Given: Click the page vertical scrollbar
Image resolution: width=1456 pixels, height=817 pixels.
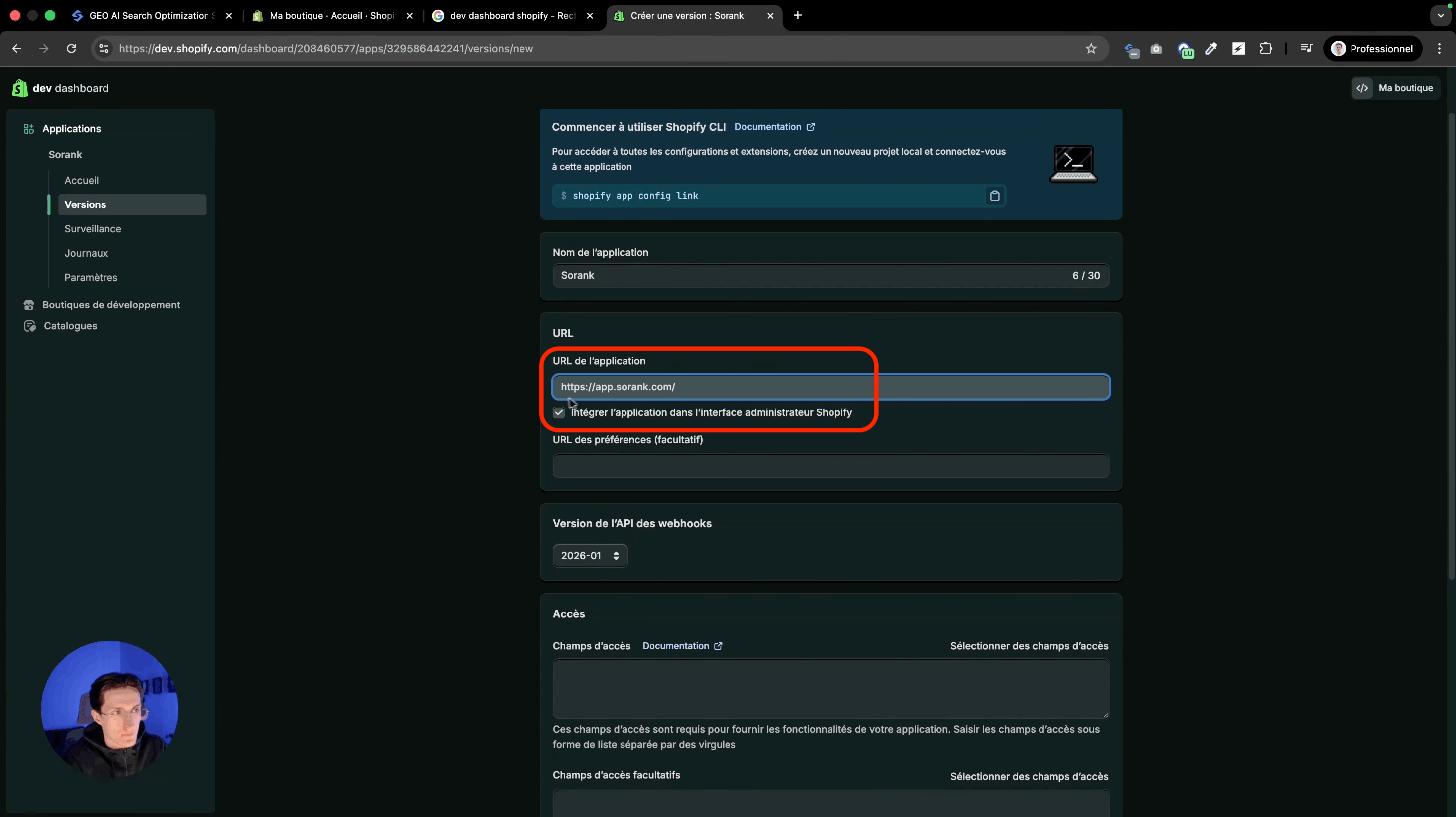Looking at the screenshot, I should (1452, 346).
